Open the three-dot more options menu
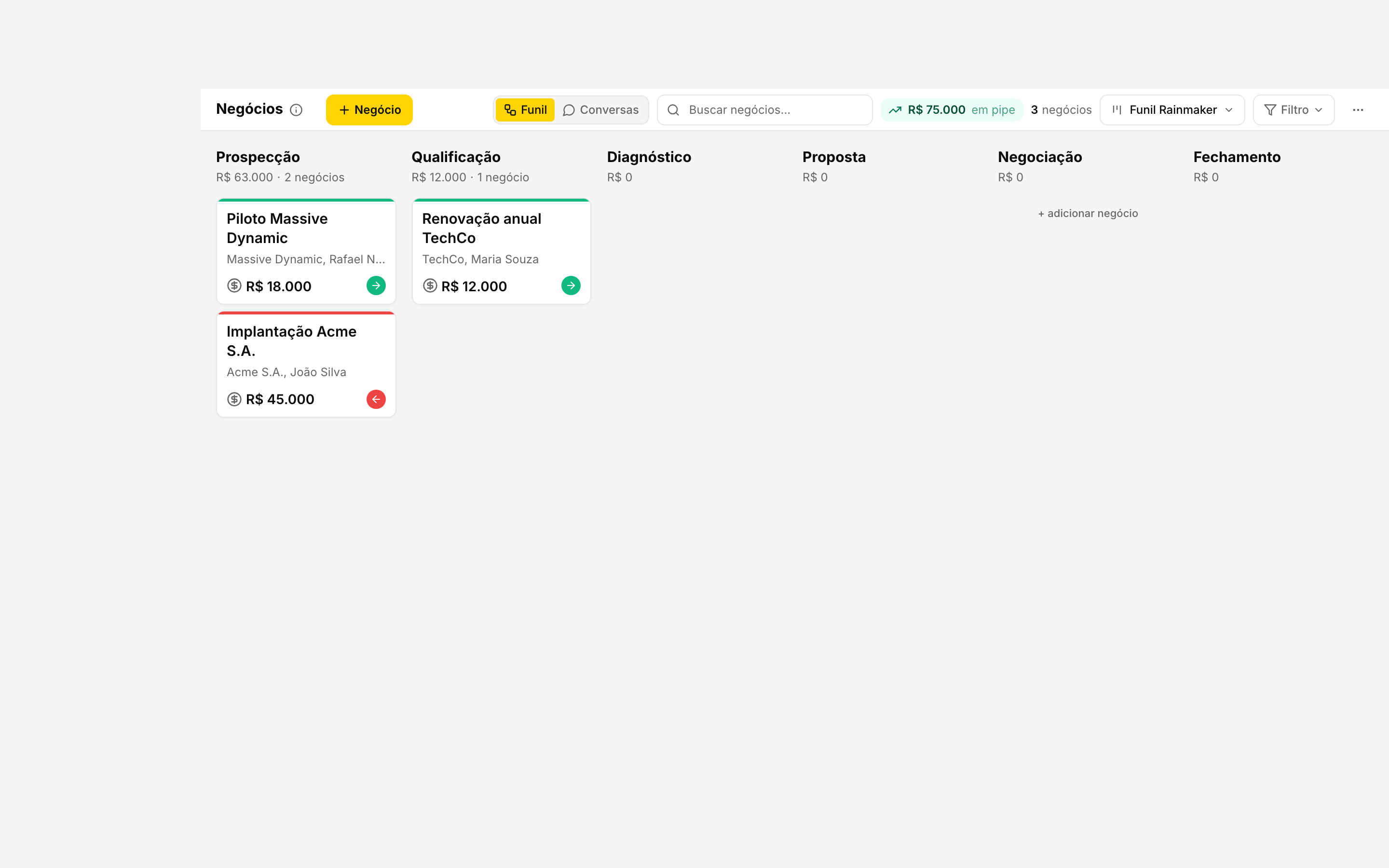The width and height of the screenshot is (1389, 868). pyautogui.click(x=1358, y=109)
